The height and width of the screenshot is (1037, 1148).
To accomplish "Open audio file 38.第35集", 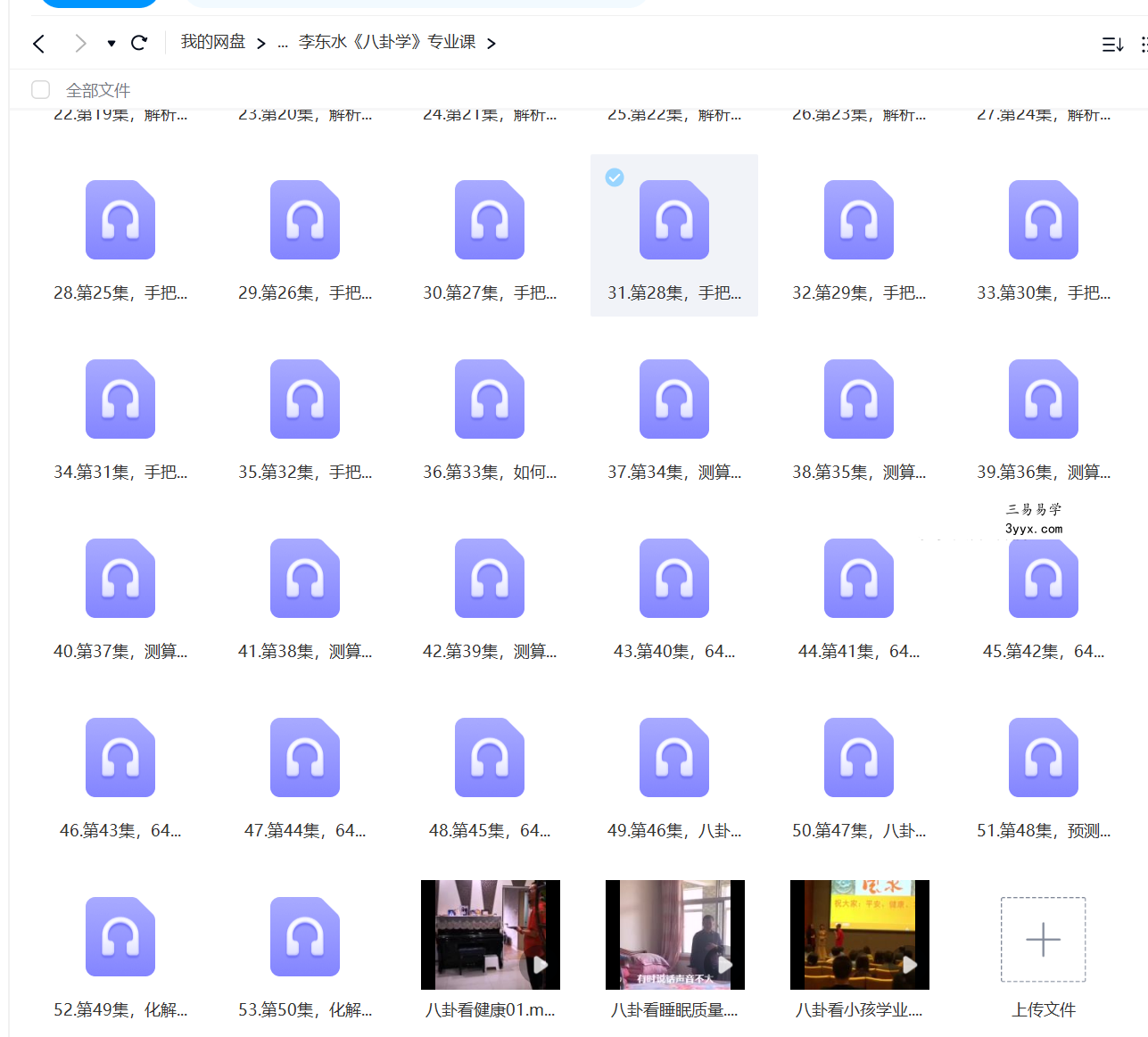I will coord(859,399).
